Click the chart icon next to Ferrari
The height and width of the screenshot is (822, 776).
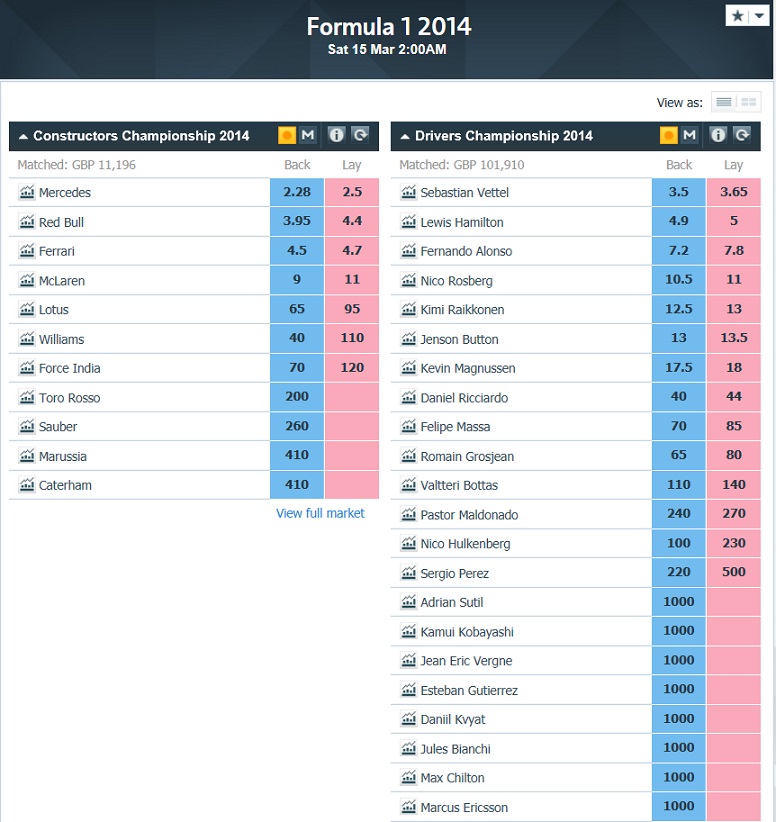pyautogui.click(x=26, y=251)
